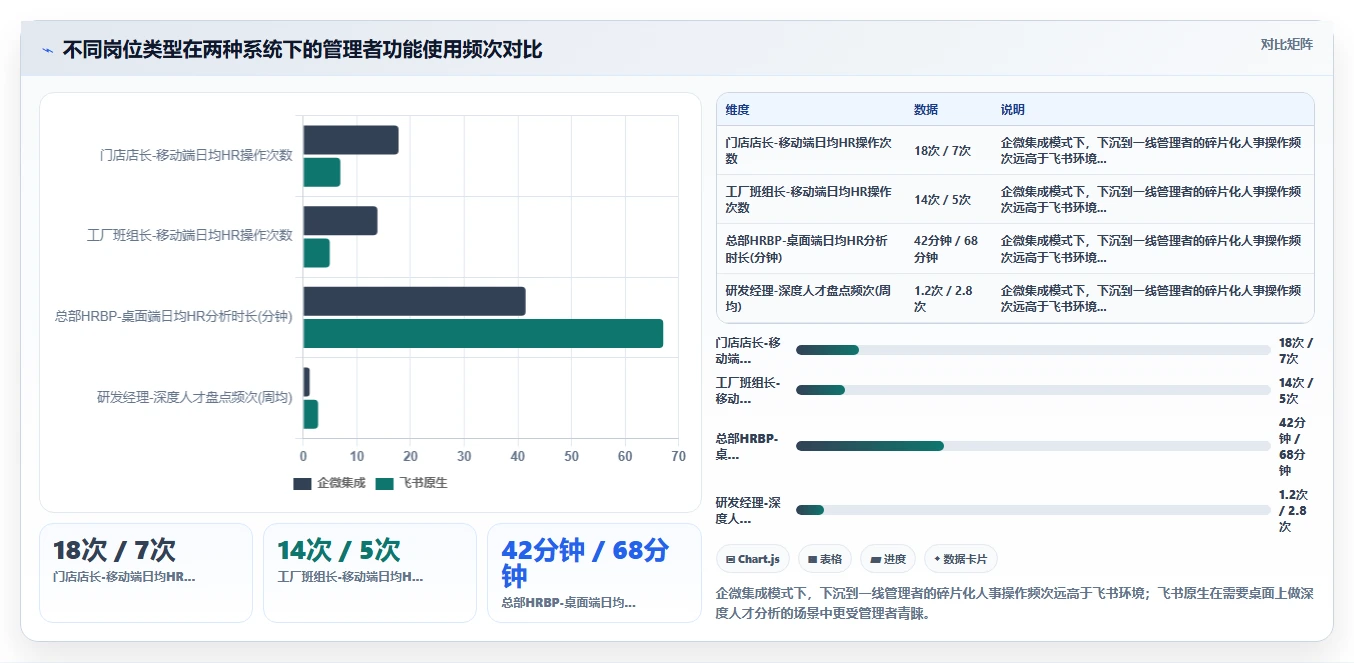Click chart axis label 工厂班组长-移动端日均HR操作次数
The image size is (1354, 663).
190,236
